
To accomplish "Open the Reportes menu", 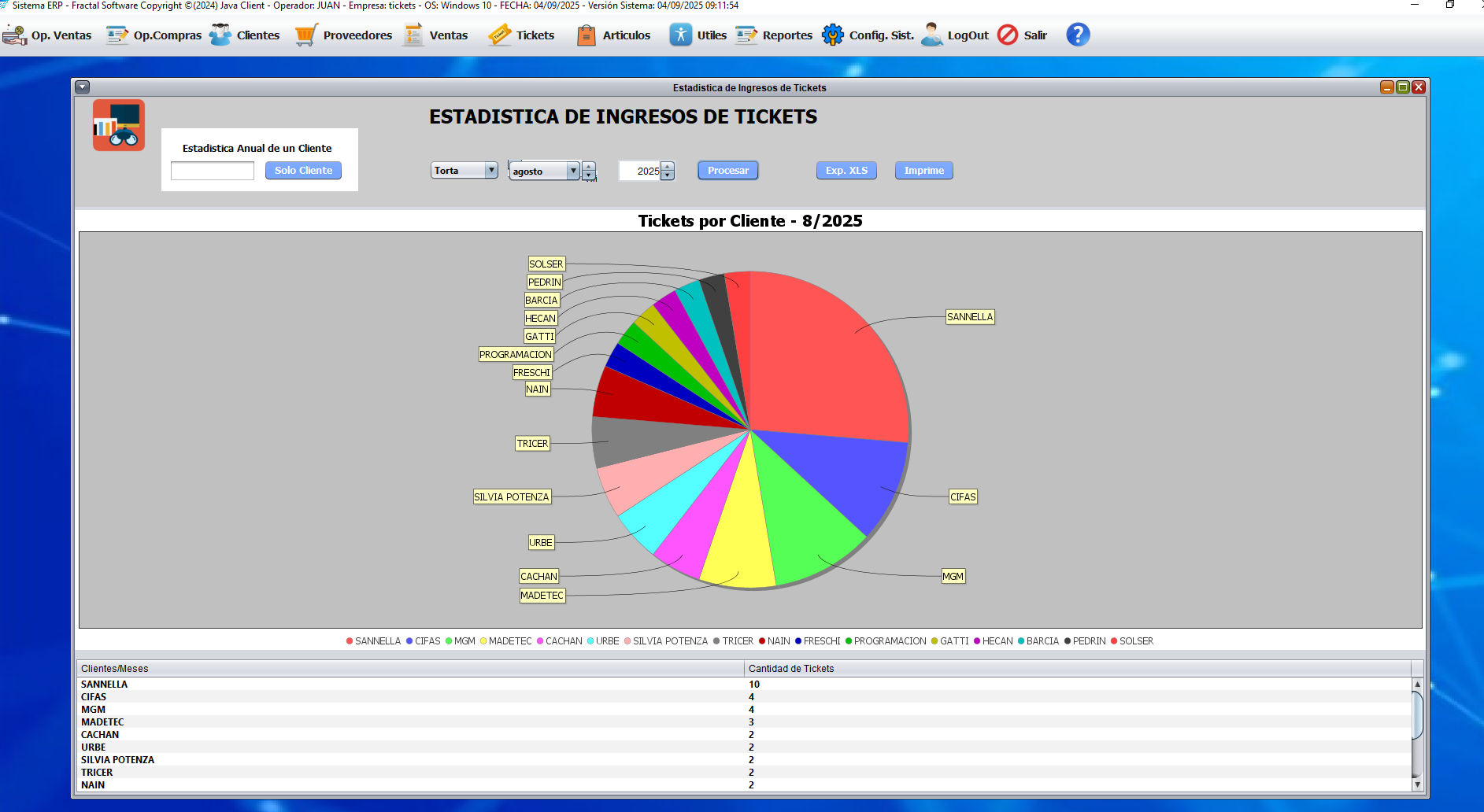I will coord(774,35).
